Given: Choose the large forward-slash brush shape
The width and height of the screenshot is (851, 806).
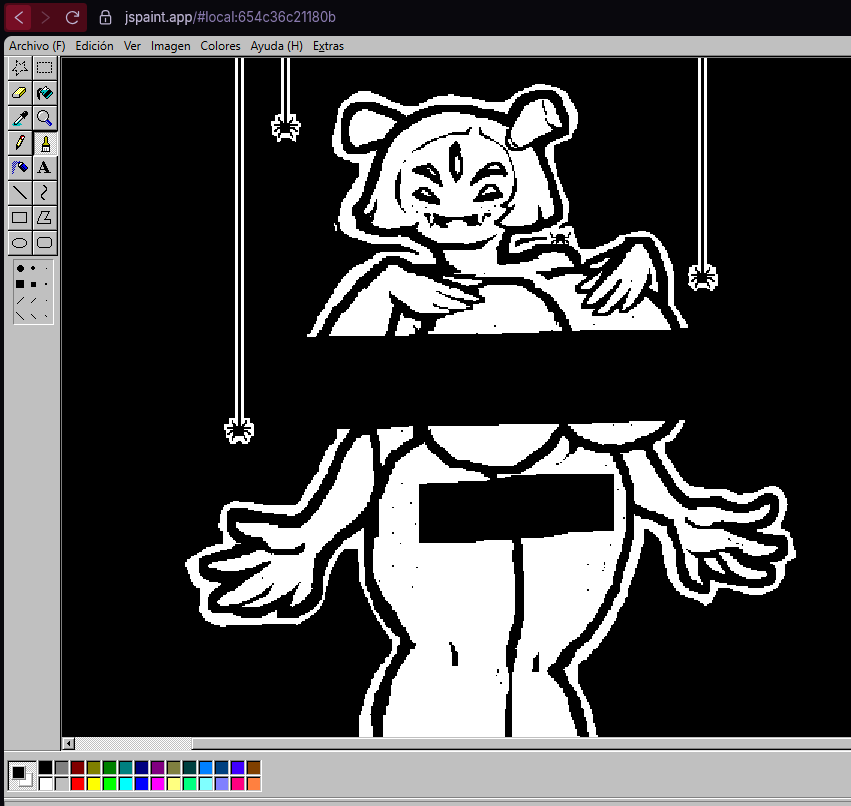Looking at the screenshot, I should coord(20,300).
